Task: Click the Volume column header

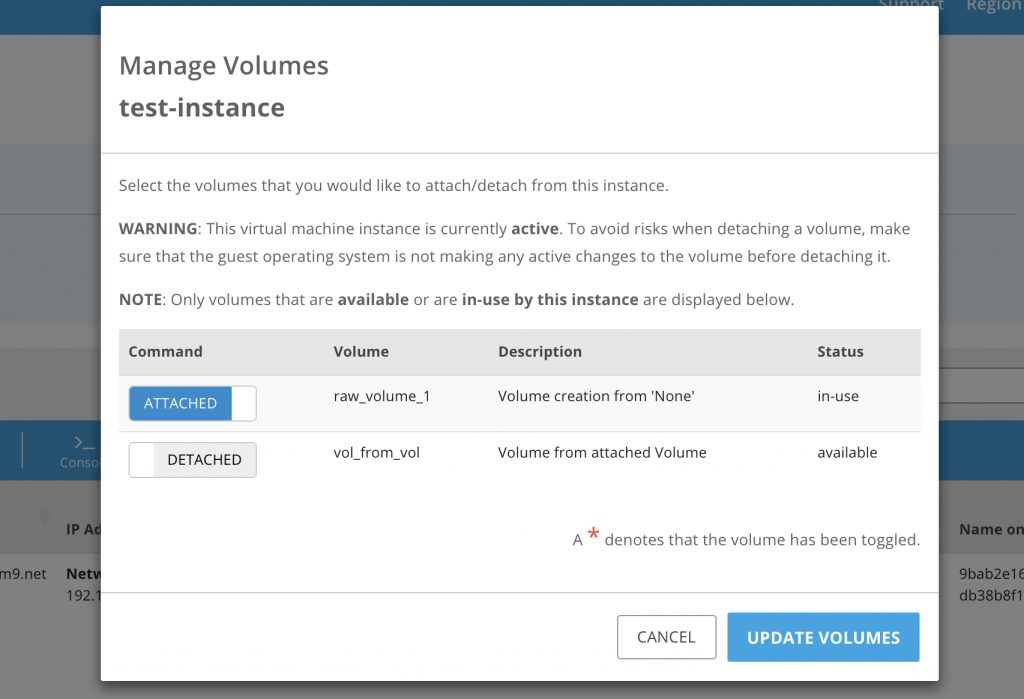Action: (x=361, y=352)
